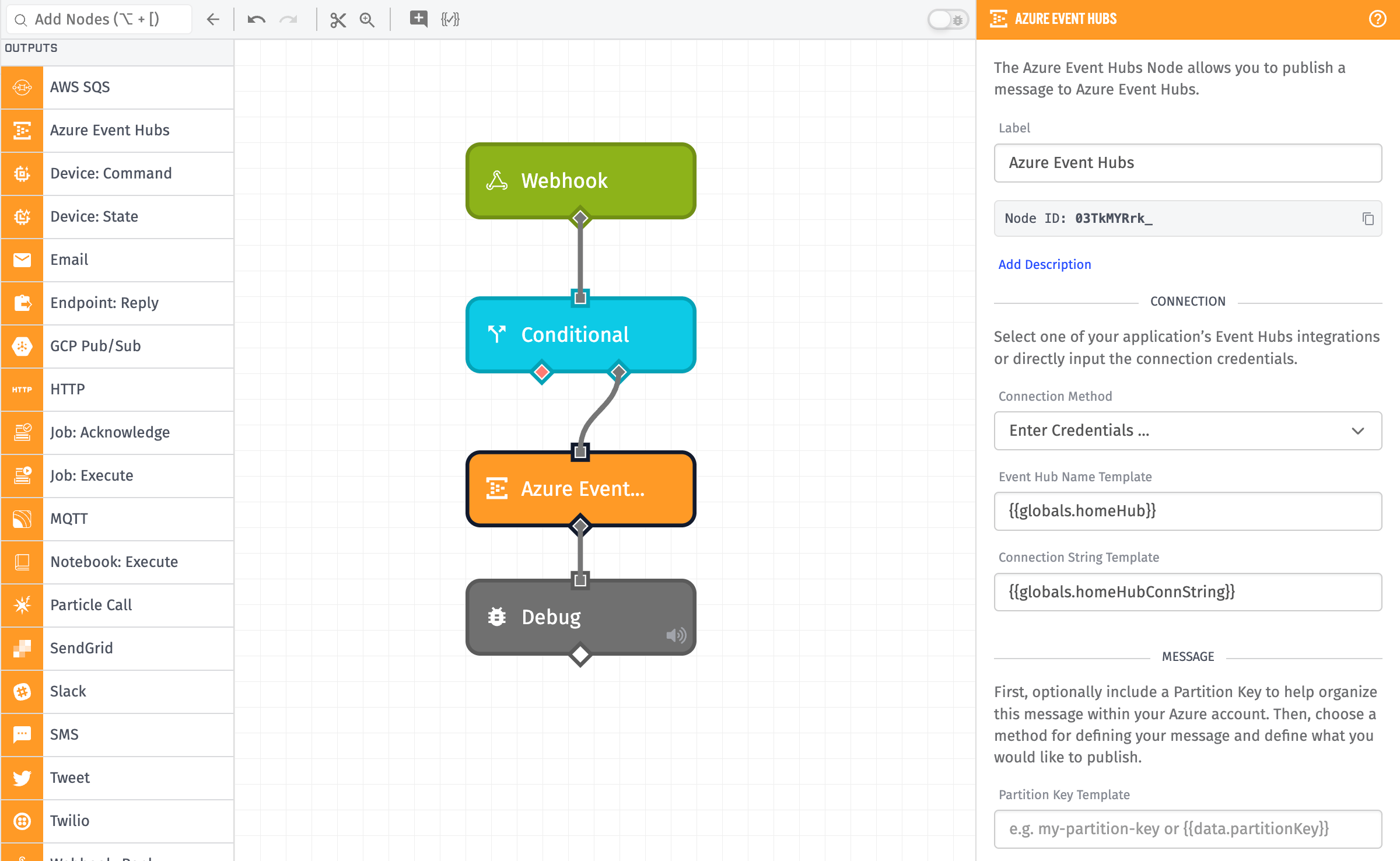The image size is (1400, 861).
Task: Click the Conditional node's true output connector
Action: coord(618,372)
